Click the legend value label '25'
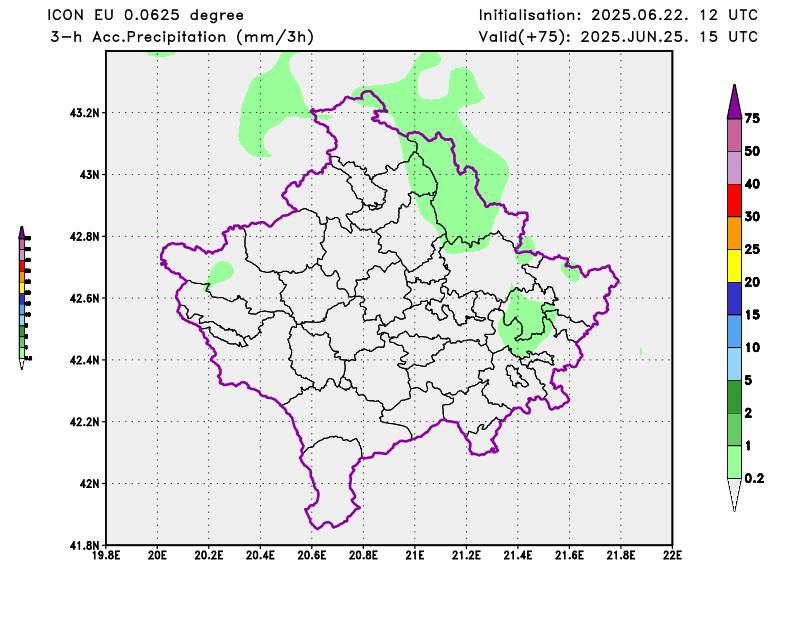 pyautogui.click(x=752, y=249)
